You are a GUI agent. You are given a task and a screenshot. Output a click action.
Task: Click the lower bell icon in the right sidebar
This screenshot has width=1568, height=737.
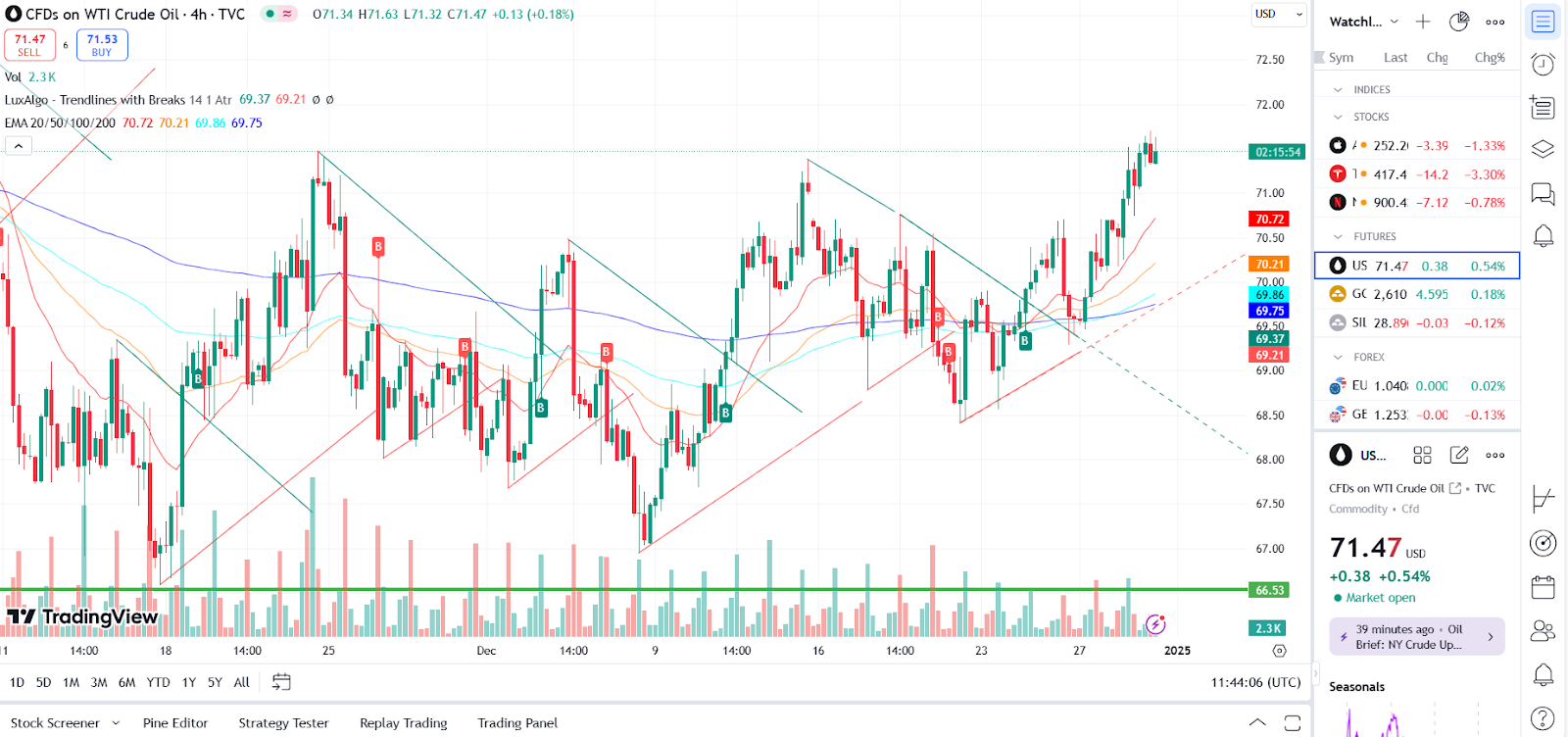(1543, 674)
